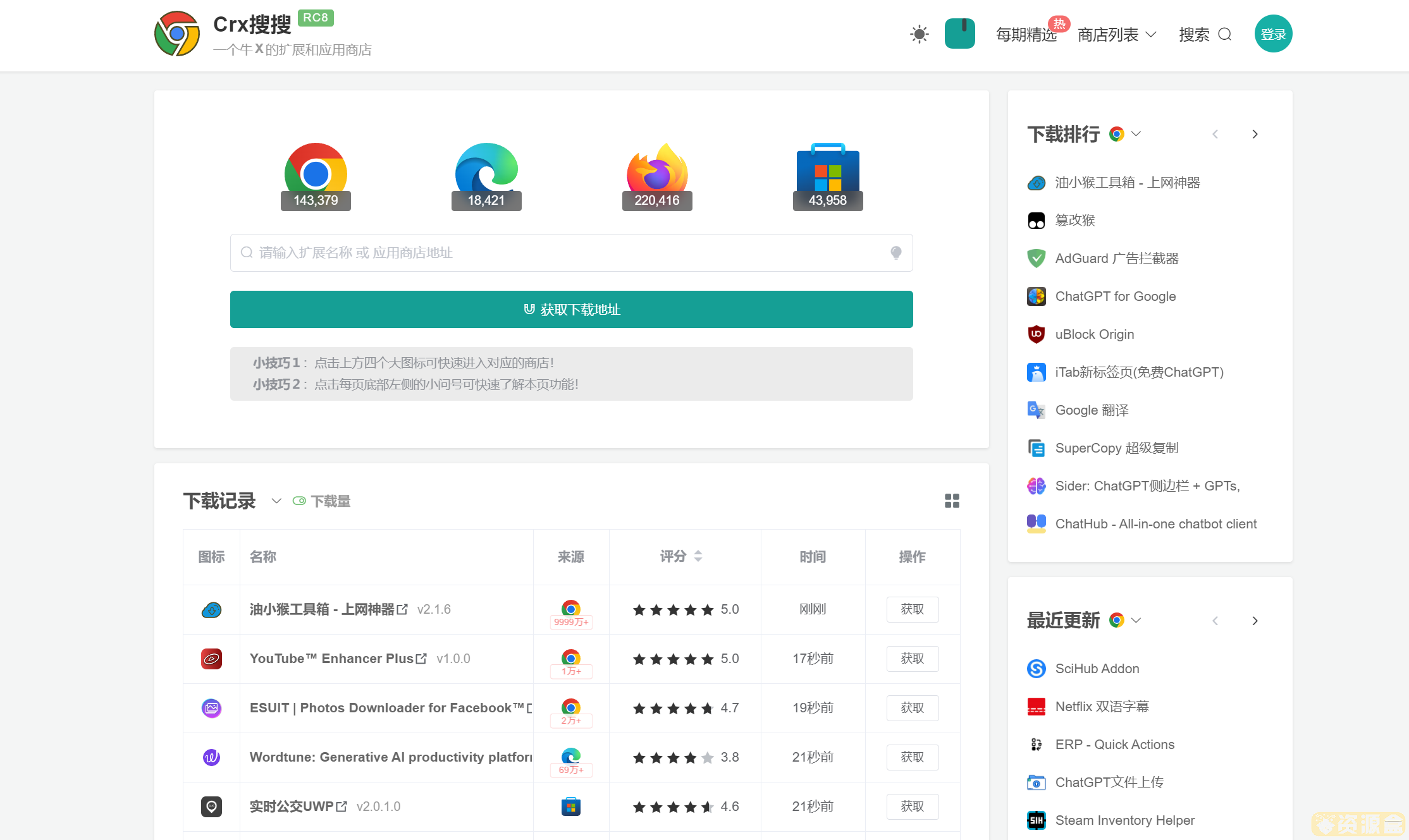Click version v2.1.6 text
This screenshot has height=840, width=1409.
pyautogui.click(x=434, y=609)
